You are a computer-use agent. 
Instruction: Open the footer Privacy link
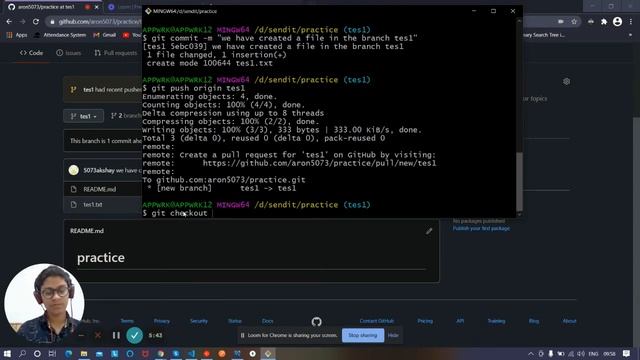click(162, 321)
